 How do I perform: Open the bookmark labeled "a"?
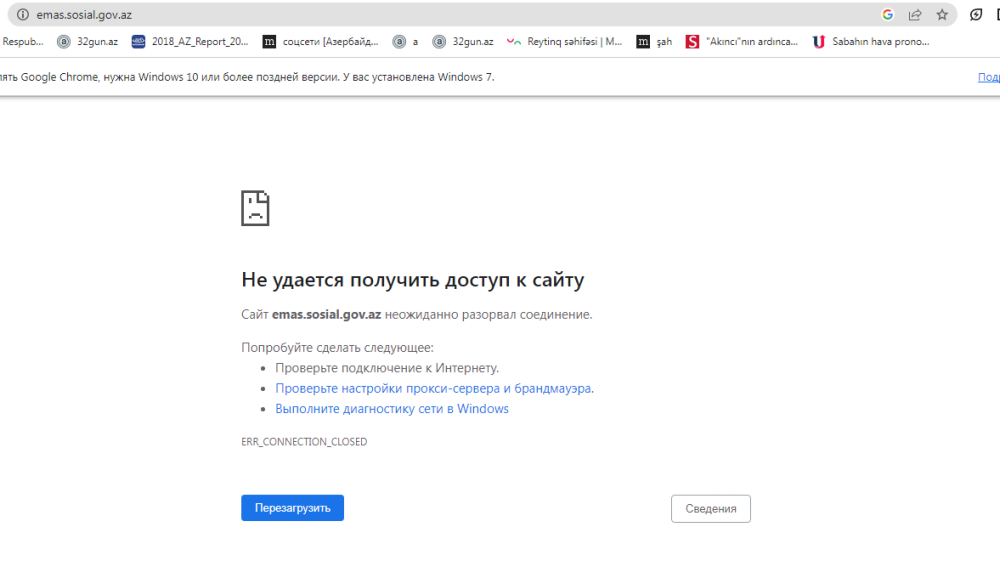point(405,42)
